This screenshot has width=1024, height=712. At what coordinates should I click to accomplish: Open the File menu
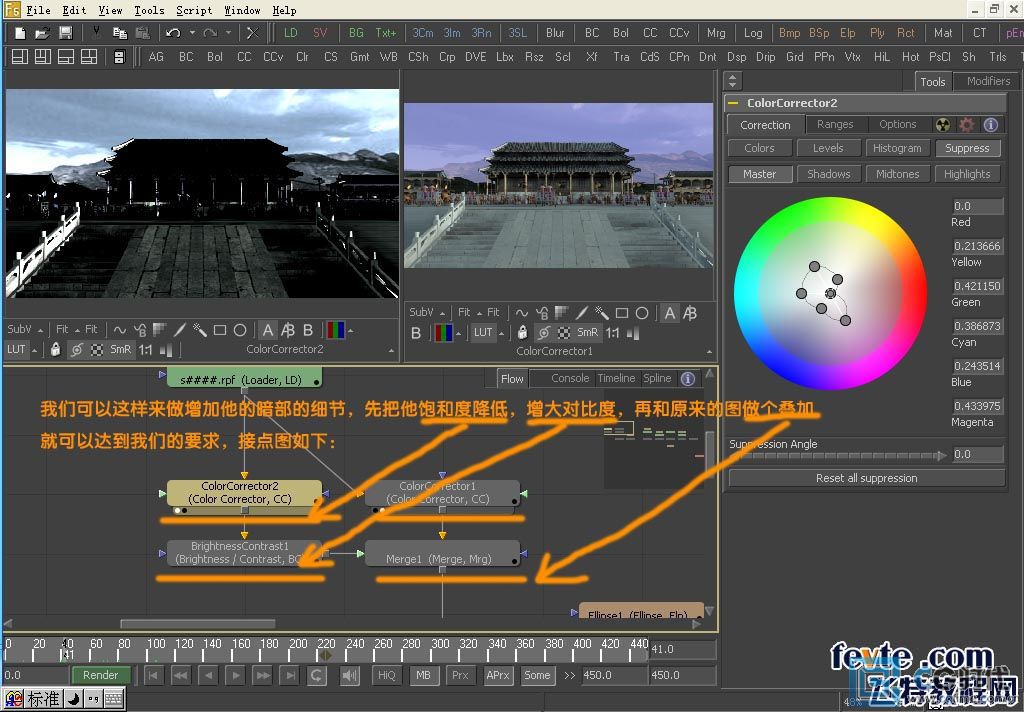pos(38,10)
